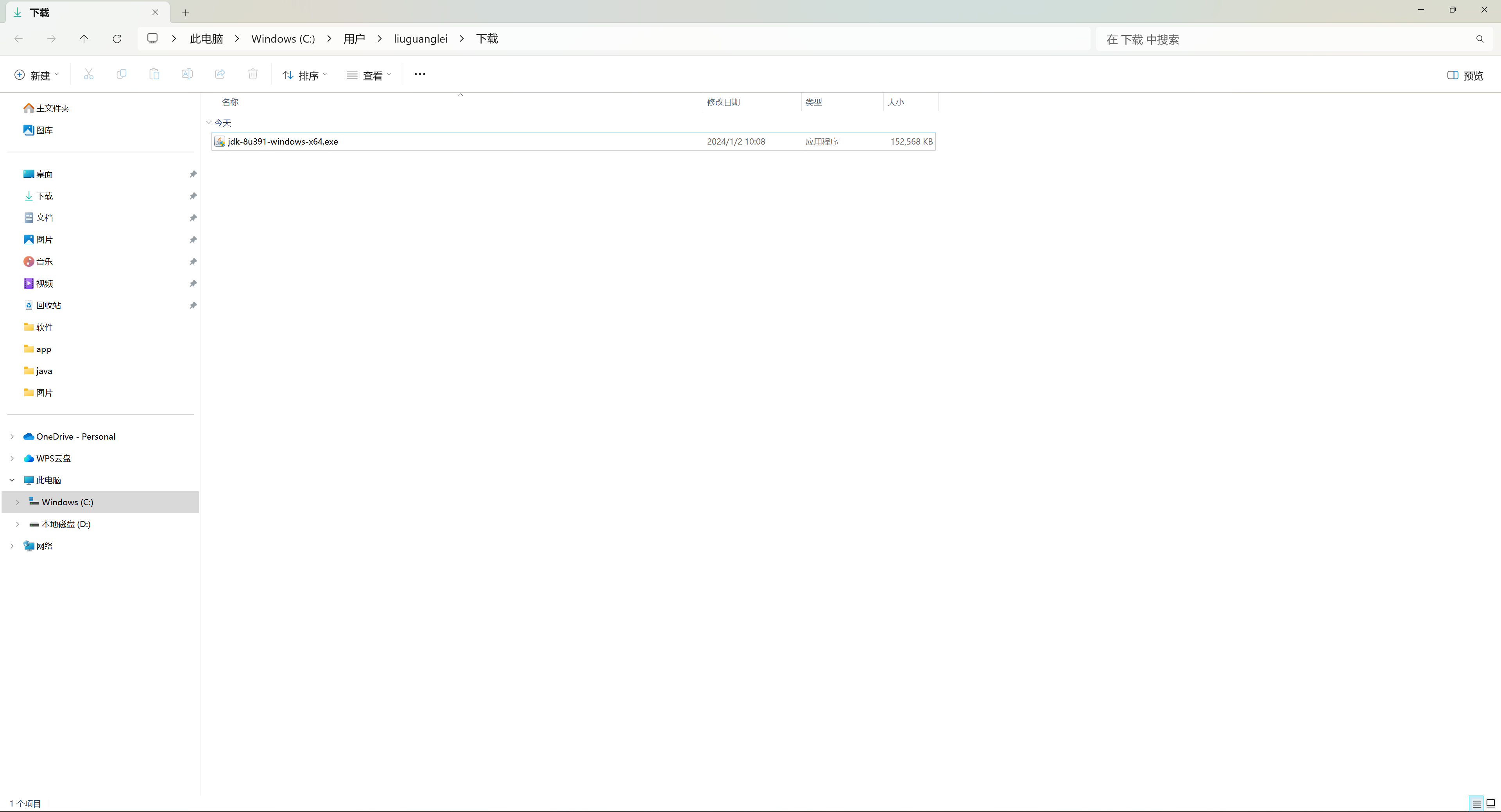Close the 下载 tab
The height and width of the screenshot is (812, 1501).
click(156, 12)
